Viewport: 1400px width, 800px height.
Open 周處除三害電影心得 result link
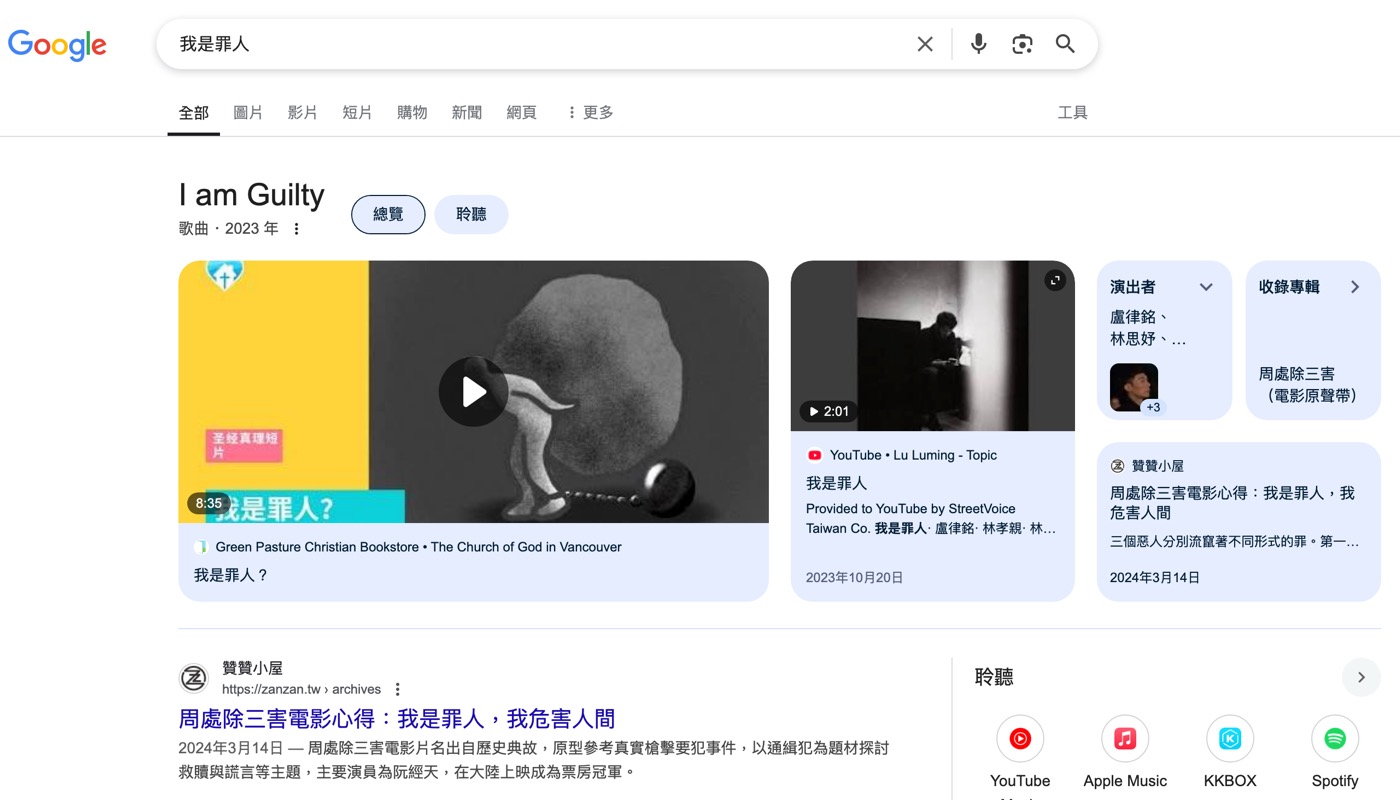click(397, 719)
